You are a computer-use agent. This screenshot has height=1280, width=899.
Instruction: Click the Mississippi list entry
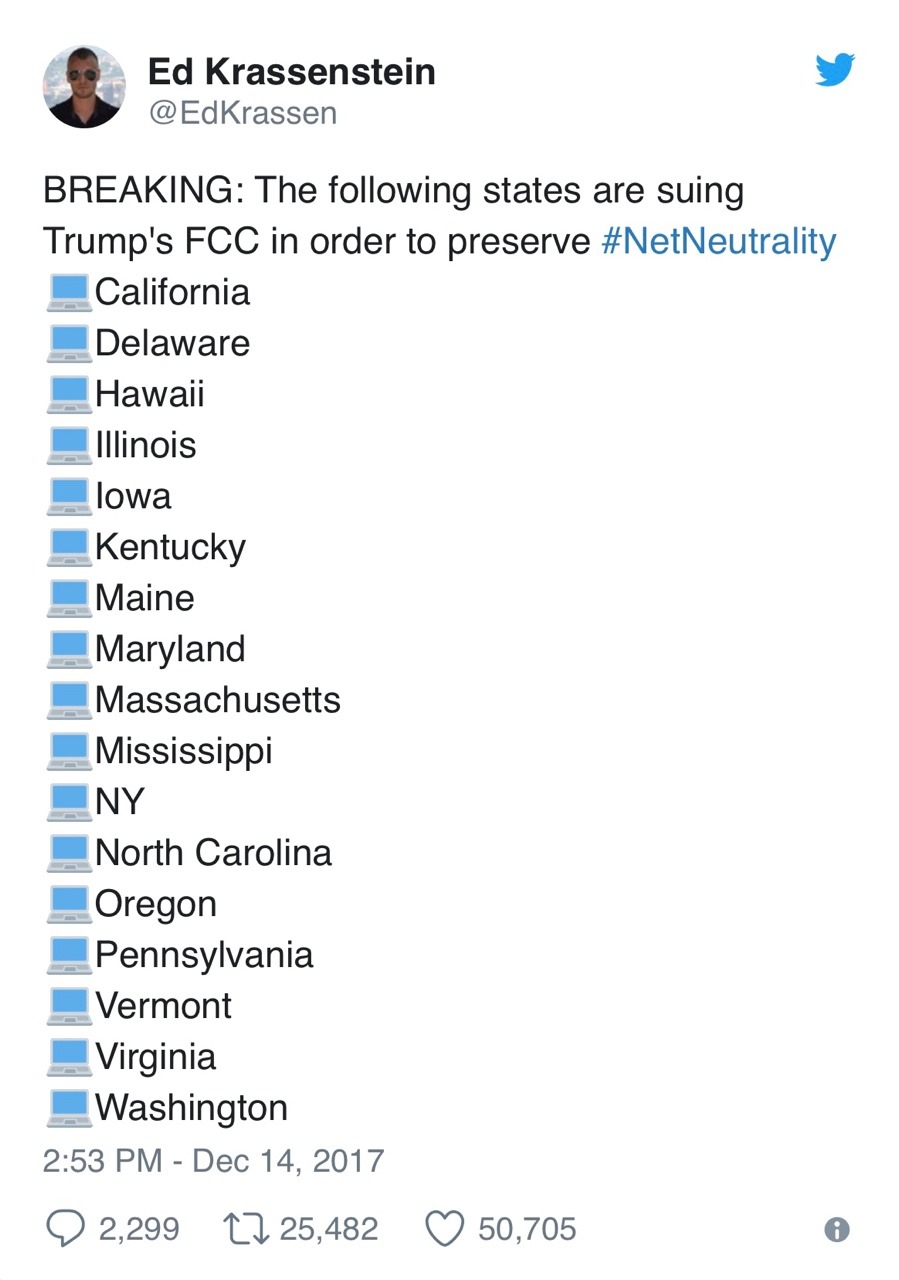point(184,752)
